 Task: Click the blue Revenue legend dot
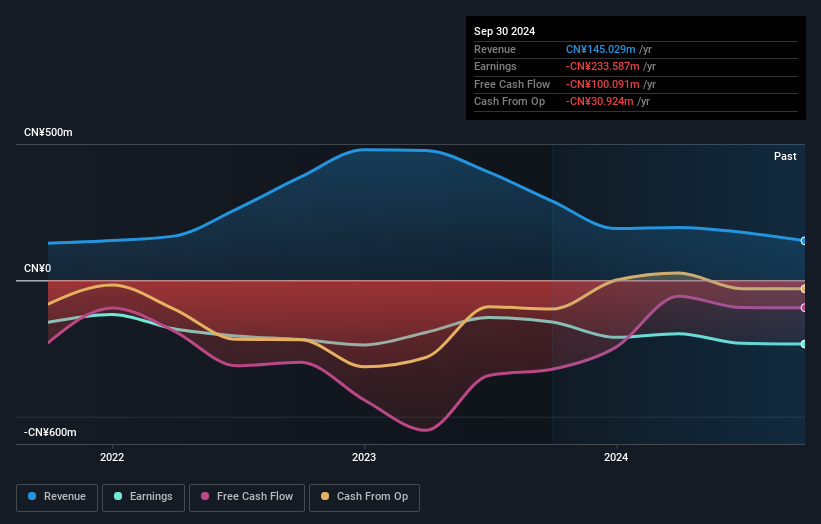(32, 496)
